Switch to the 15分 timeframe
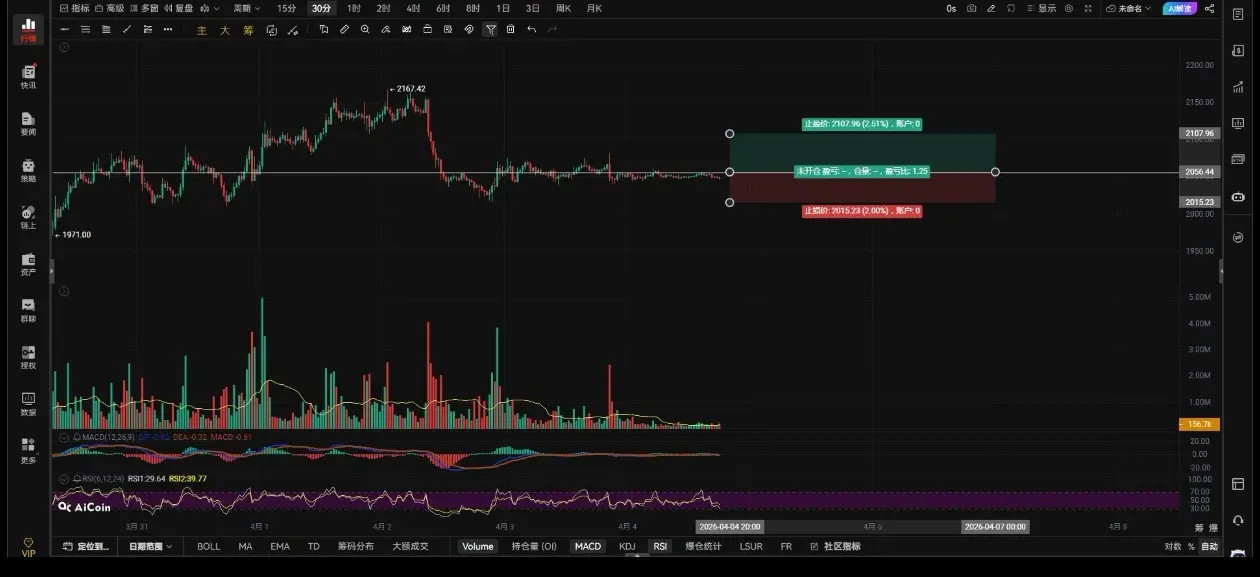 (x=287, y=8)
